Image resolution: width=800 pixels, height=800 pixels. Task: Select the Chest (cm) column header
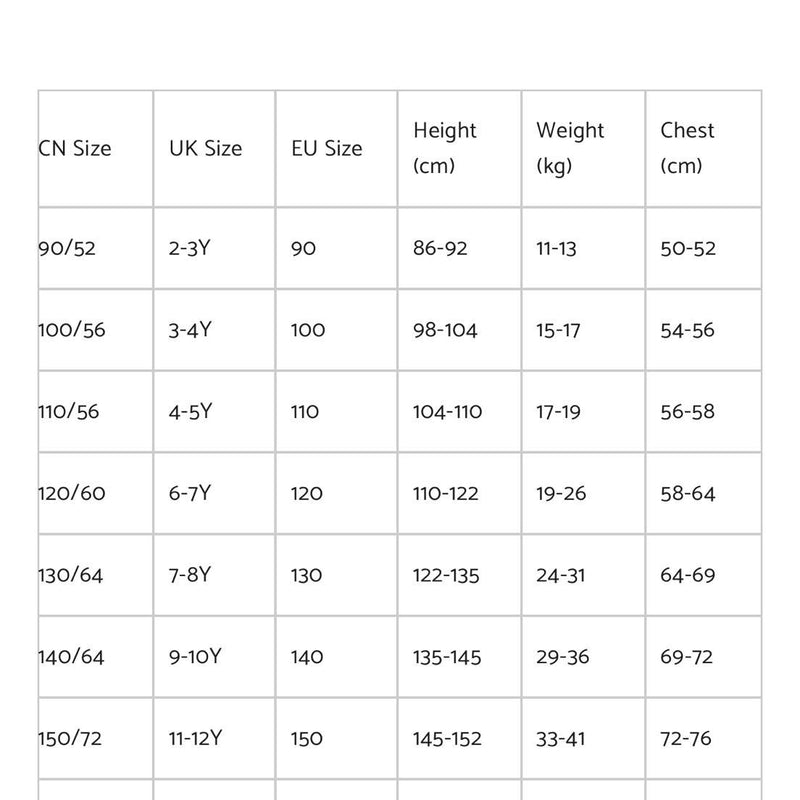click(x=688, y=148)
